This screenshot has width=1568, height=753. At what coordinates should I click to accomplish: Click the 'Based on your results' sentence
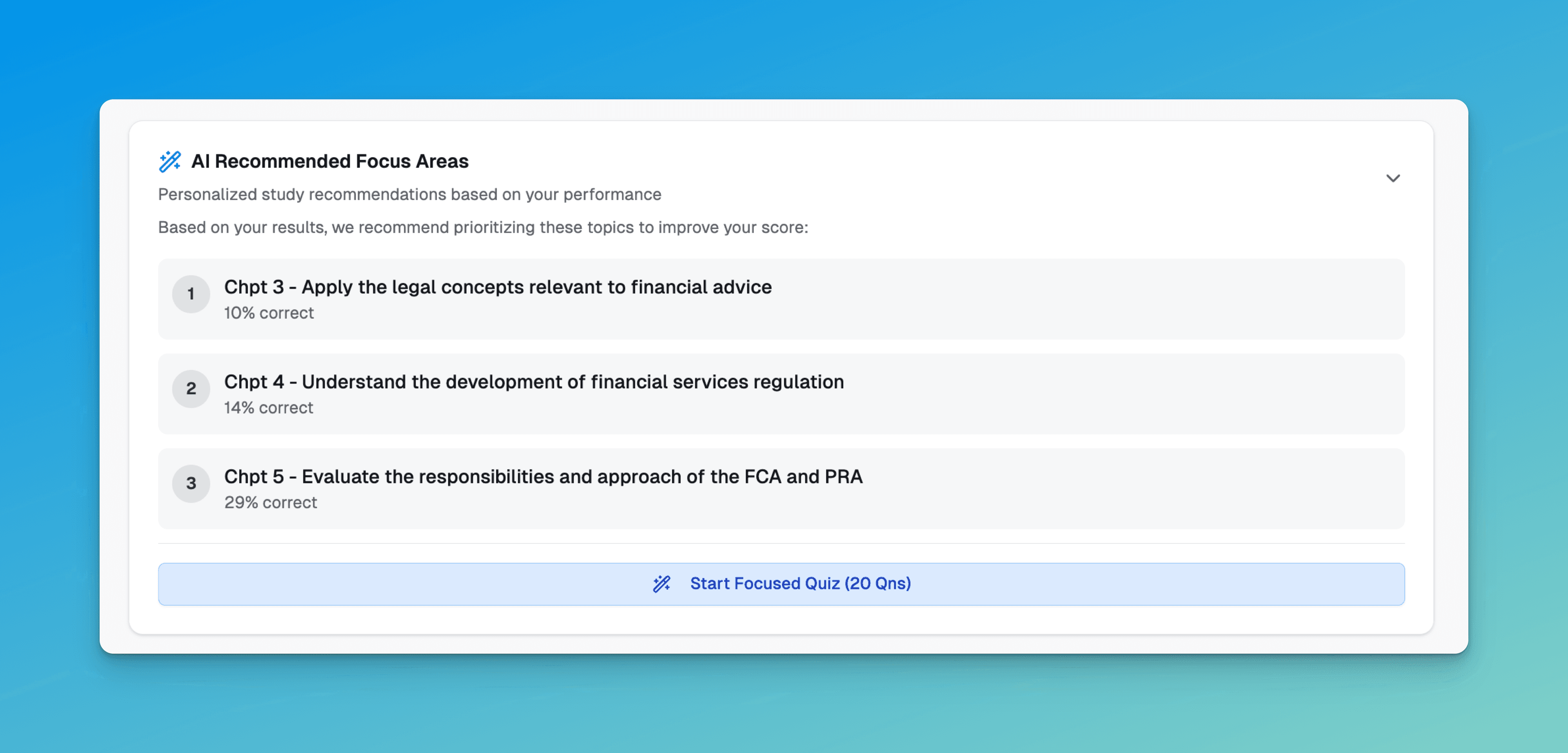click(483, 227)
